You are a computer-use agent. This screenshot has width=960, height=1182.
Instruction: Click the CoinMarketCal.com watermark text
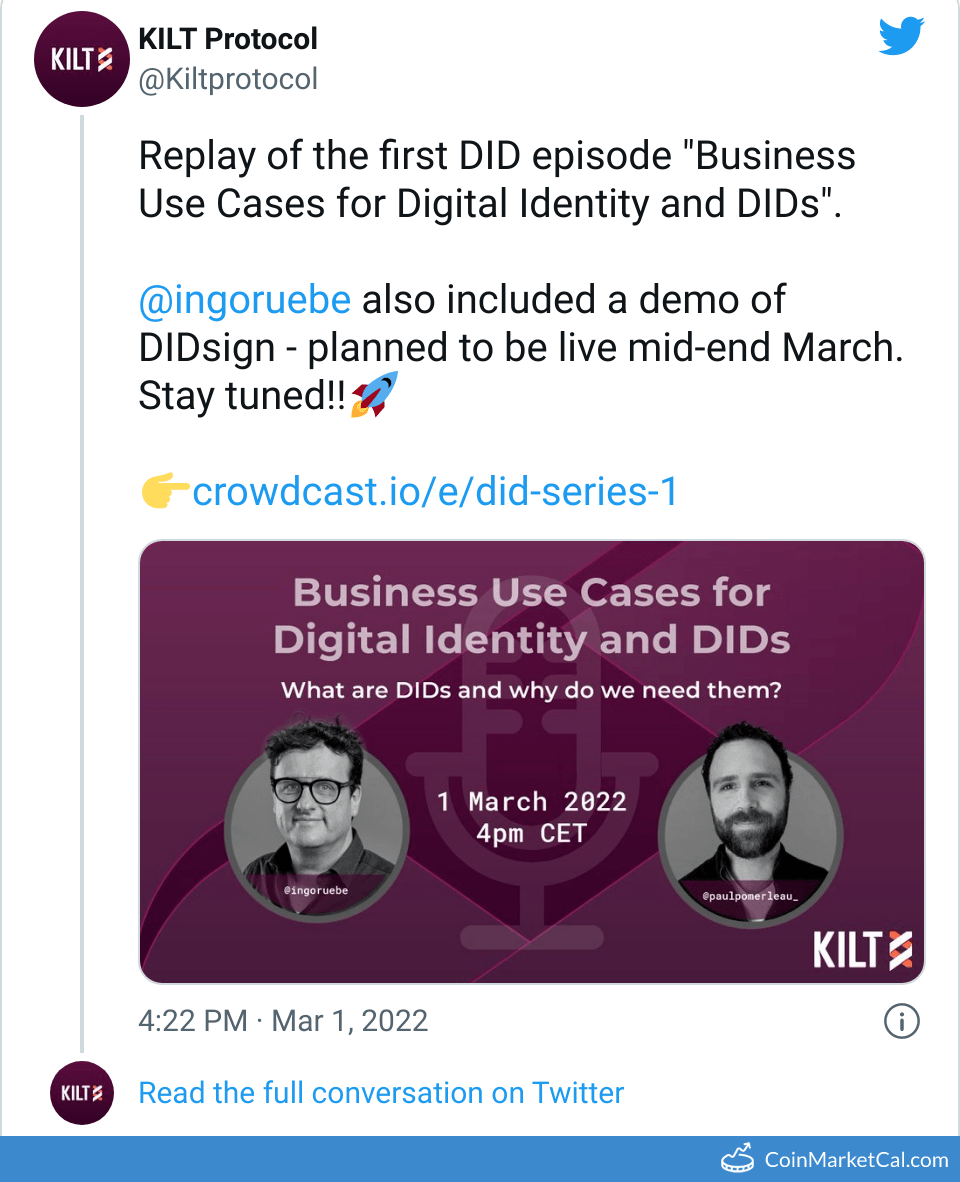pos(856,1160)
